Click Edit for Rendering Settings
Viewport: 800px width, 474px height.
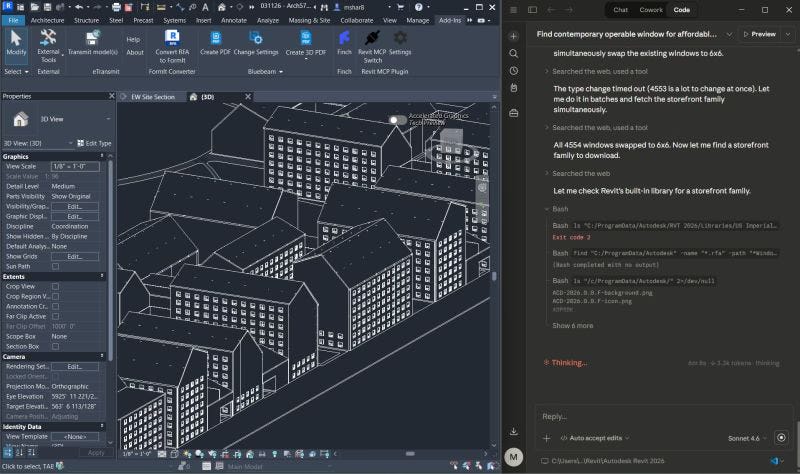click(x=74, y=366)
